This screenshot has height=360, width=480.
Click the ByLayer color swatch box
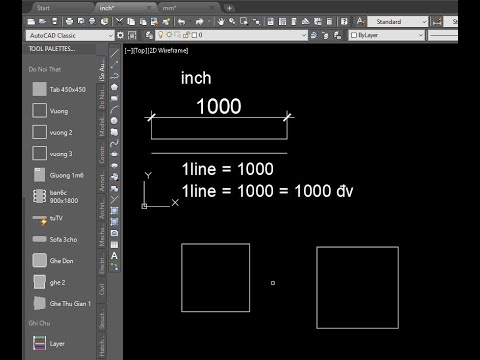(x=354, y=35)
